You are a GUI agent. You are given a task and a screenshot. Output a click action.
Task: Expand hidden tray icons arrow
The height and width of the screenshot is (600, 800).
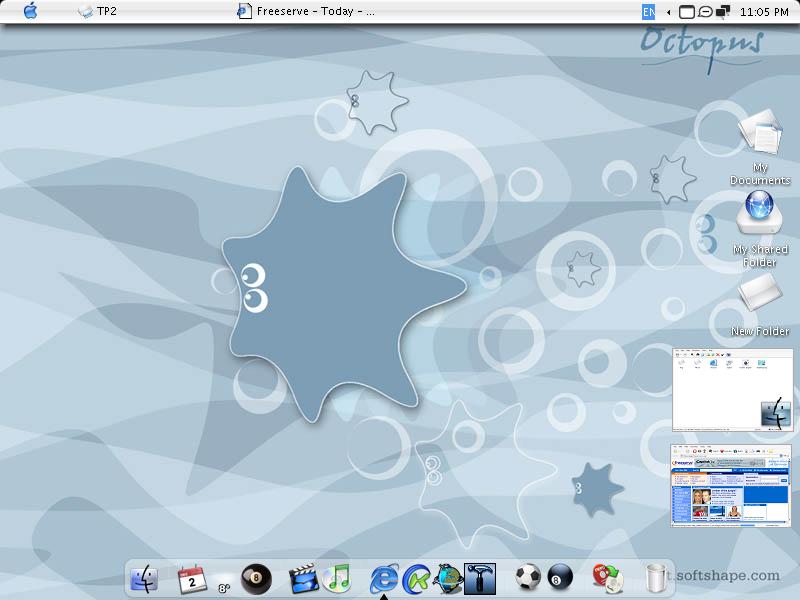point(668,12)
